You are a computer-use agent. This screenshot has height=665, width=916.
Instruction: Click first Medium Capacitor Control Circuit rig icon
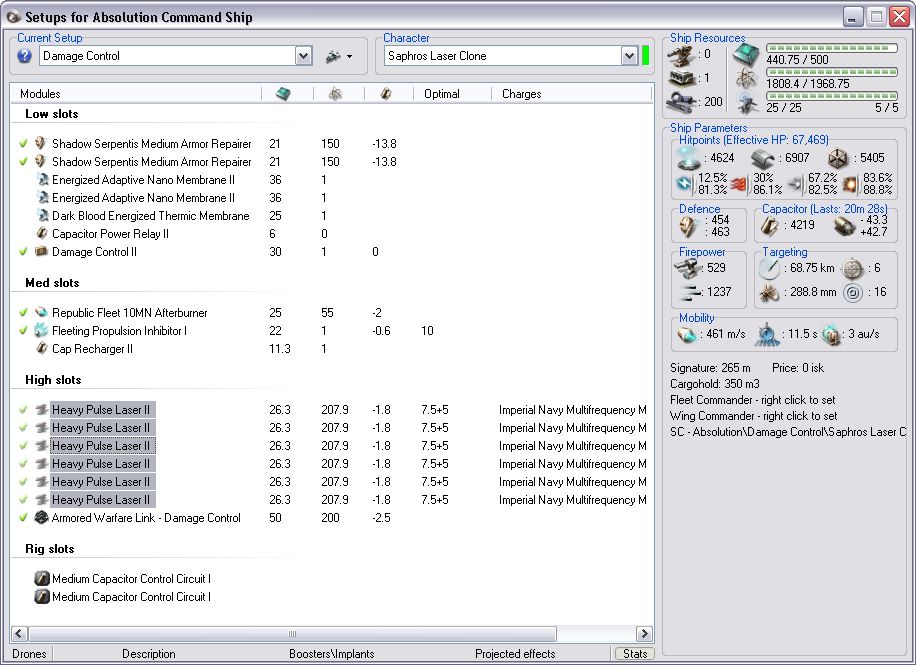[41, 579]
